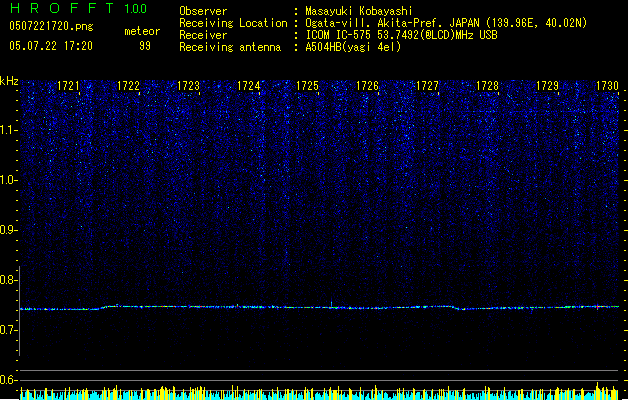Viewport: 629px width, 400px height.
Task: Click the 1723 time marker
Action: [x=188, y=86]
